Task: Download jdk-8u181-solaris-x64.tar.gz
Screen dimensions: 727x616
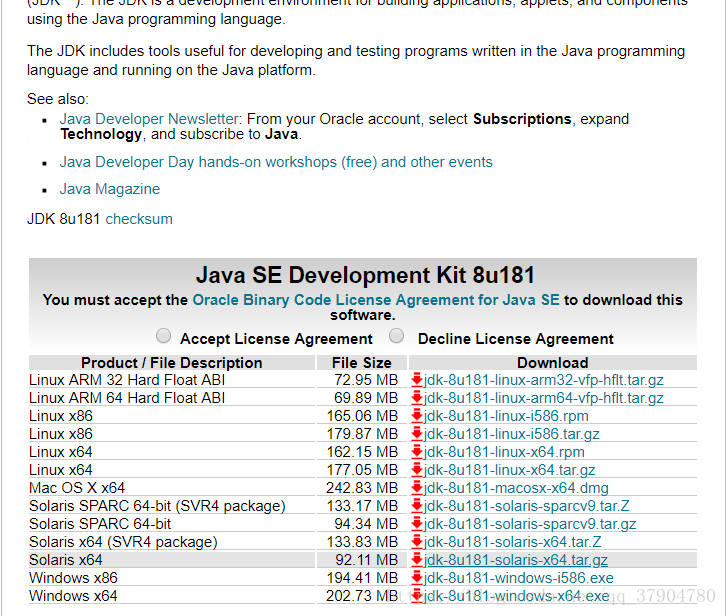Action: click(516, 560)
